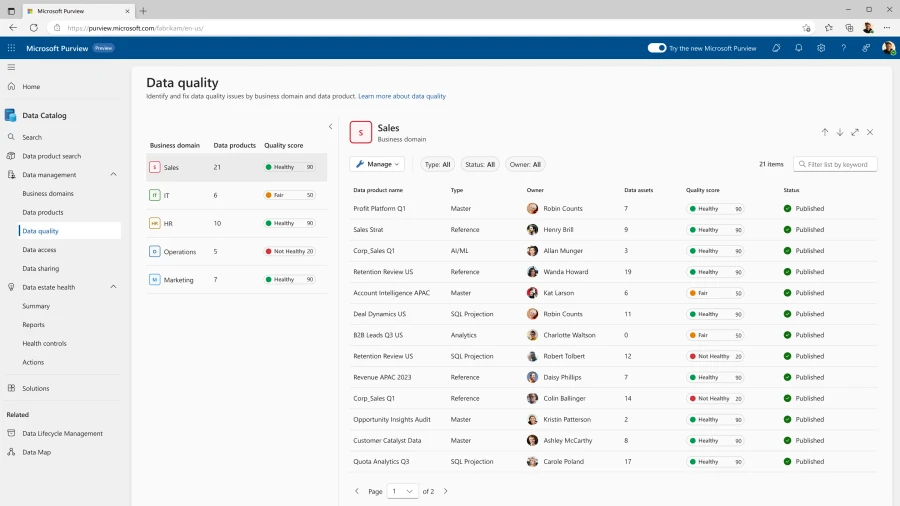
Task: Select the Operations business domain row
Action: pyautogui.click(x=236, y=251)
